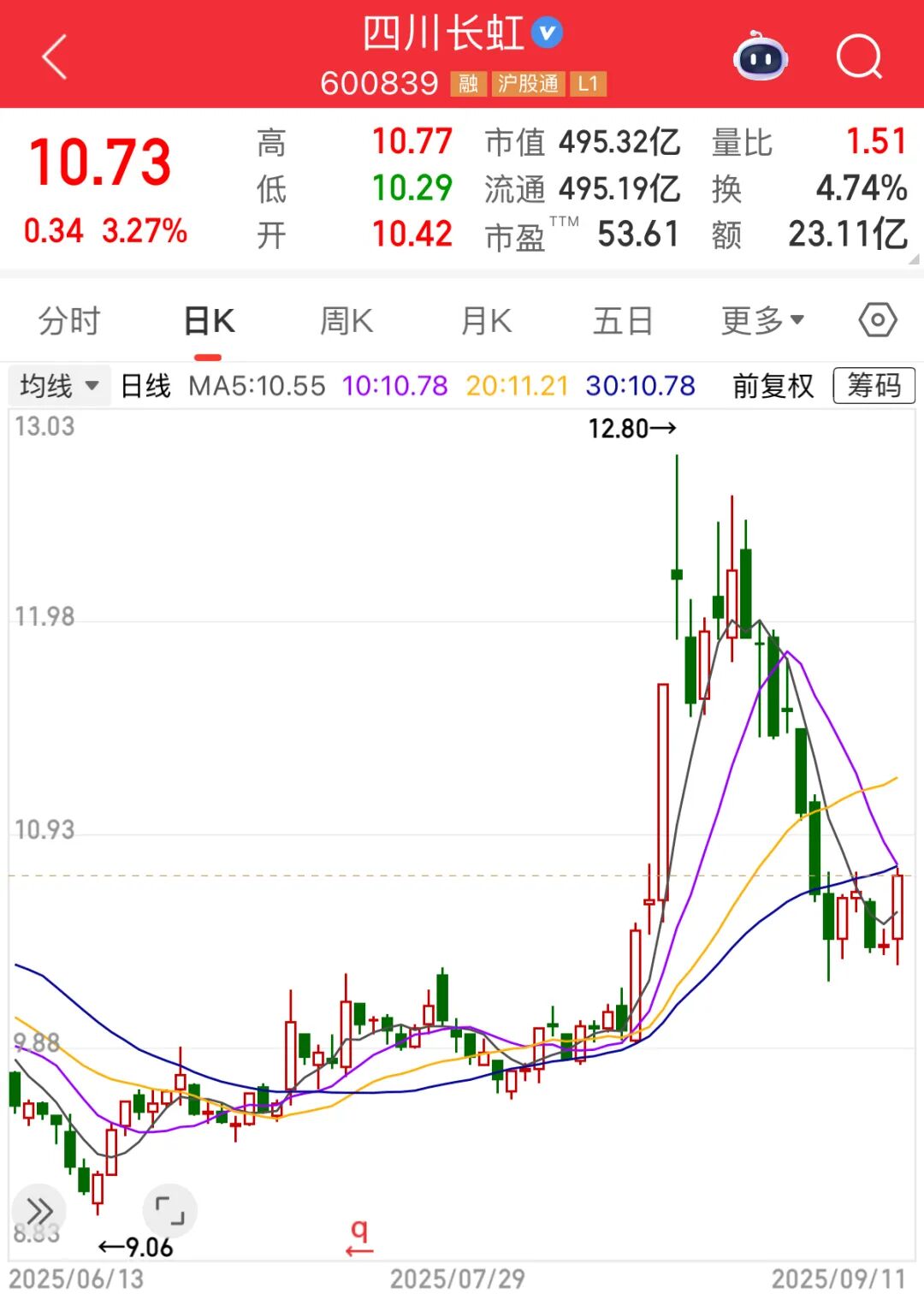The height and width of the screenshot is (1294, 924).
Task: Switch to the 周K weekly chart tab
Action: click(x=346, y=320)
